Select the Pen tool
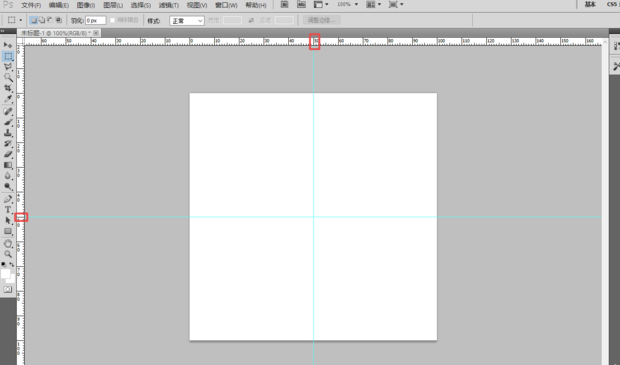Screen dimensions: 620x365 pyautogui.click(x=8, y=199)
